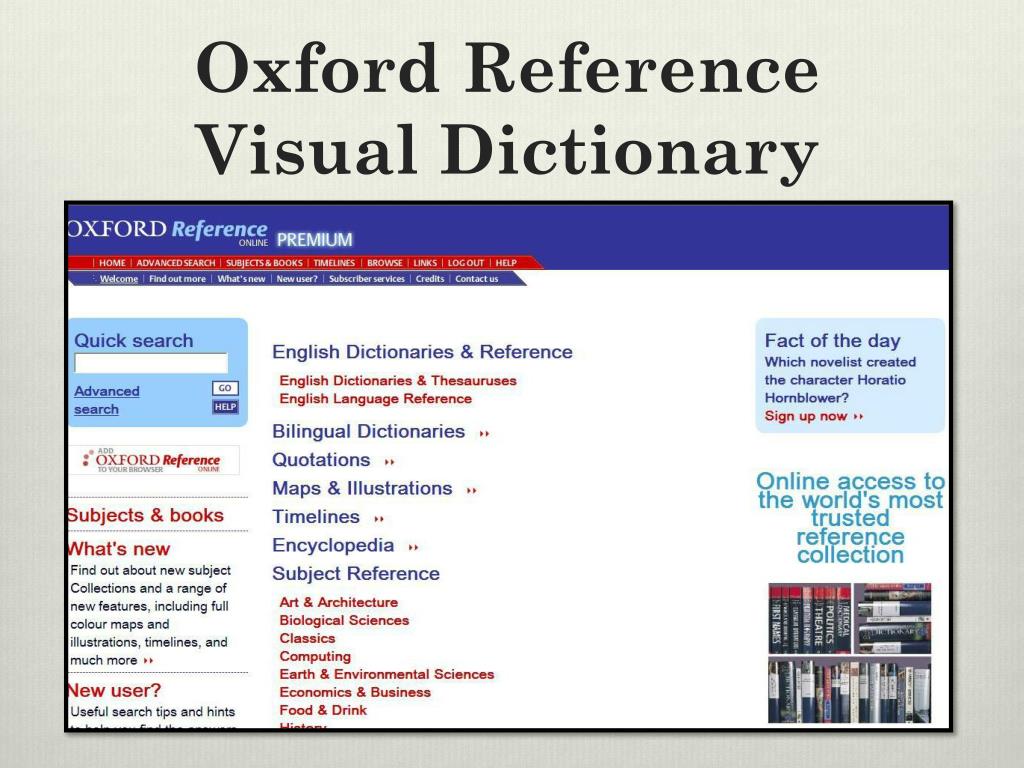Click the PREMIUM label in header
The image size is (1024, 768).
tap(315, 240)
